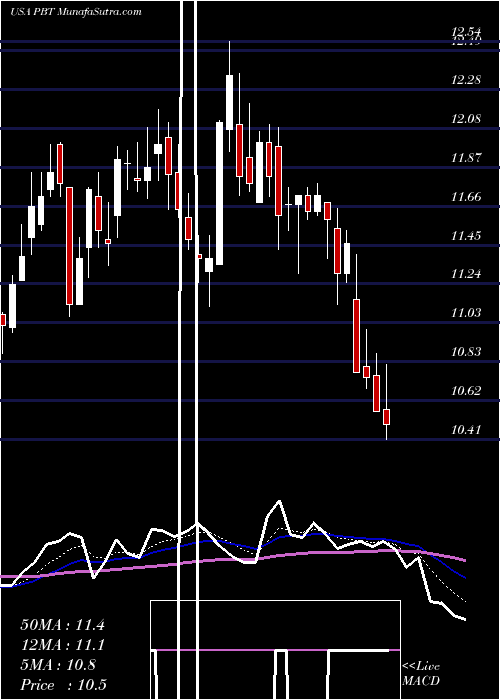Click the 12.28 price axis label
Screen dimensions: 500x700
466,80
